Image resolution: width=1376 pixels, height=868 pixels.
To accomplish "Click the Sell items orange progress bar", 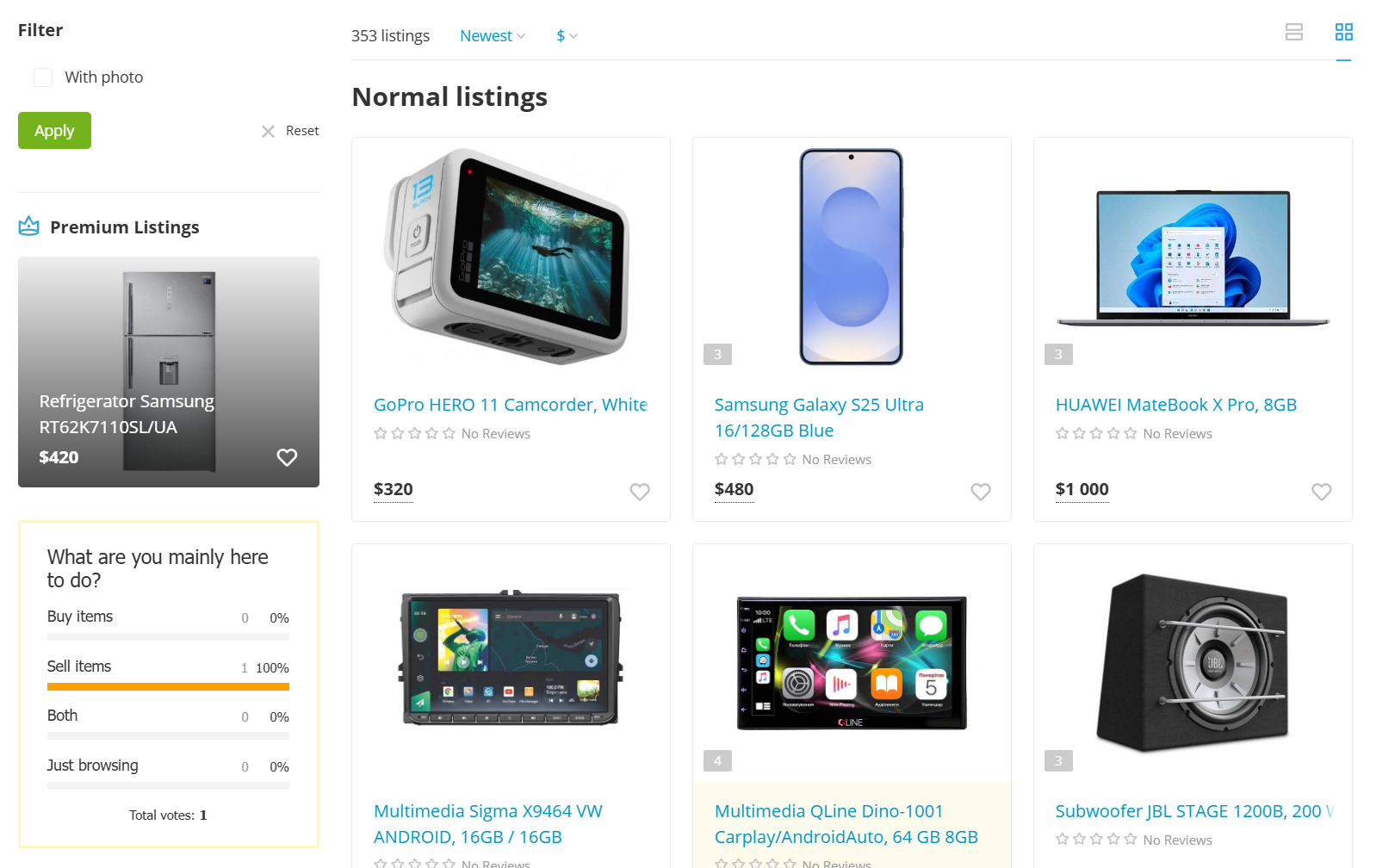I will pyautogui.click(x=168, y=687).
